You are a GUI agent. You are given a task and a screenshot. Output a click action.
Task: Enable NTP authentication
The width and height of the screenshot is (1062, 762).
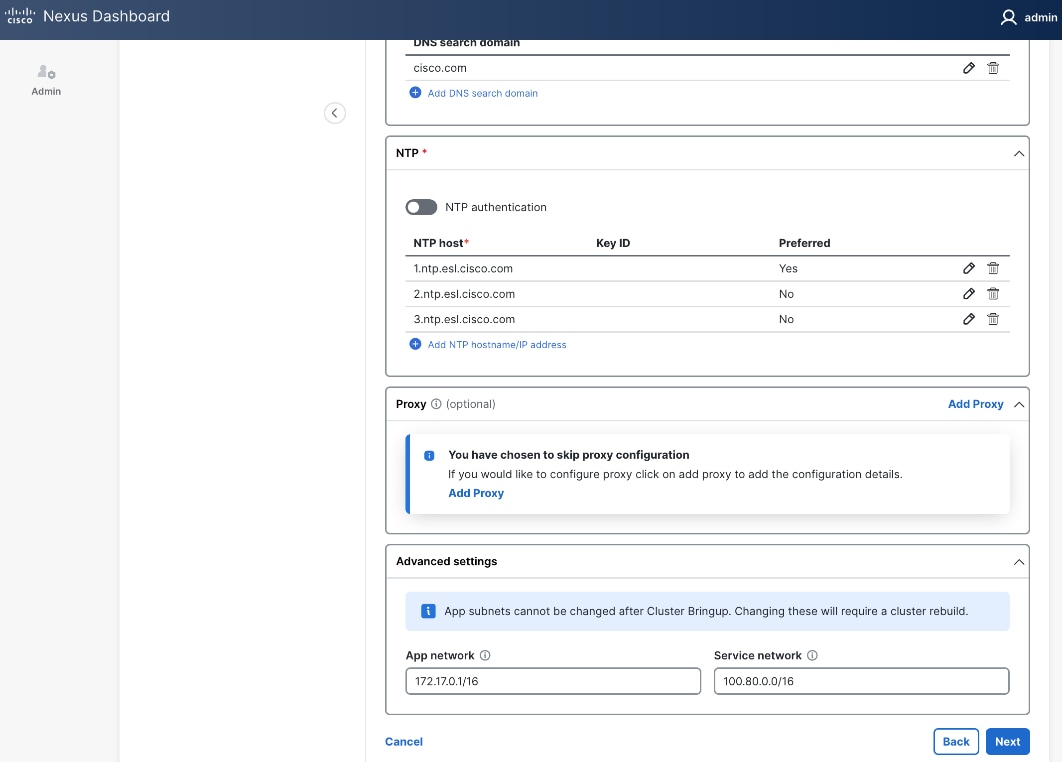click(x=421, y=207)
